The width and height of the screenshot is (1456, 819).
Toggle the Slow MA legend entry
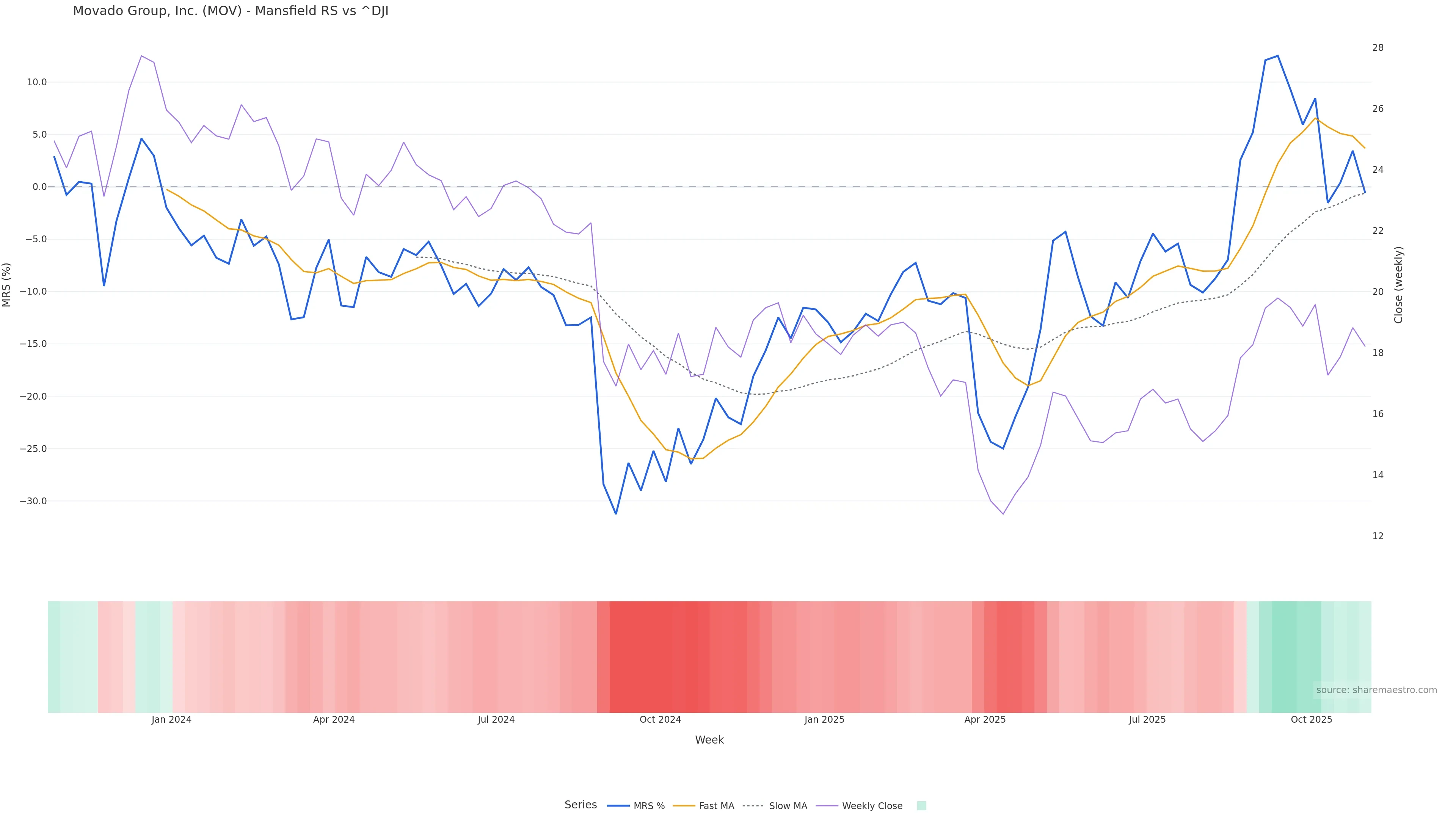tap(775, 806)
